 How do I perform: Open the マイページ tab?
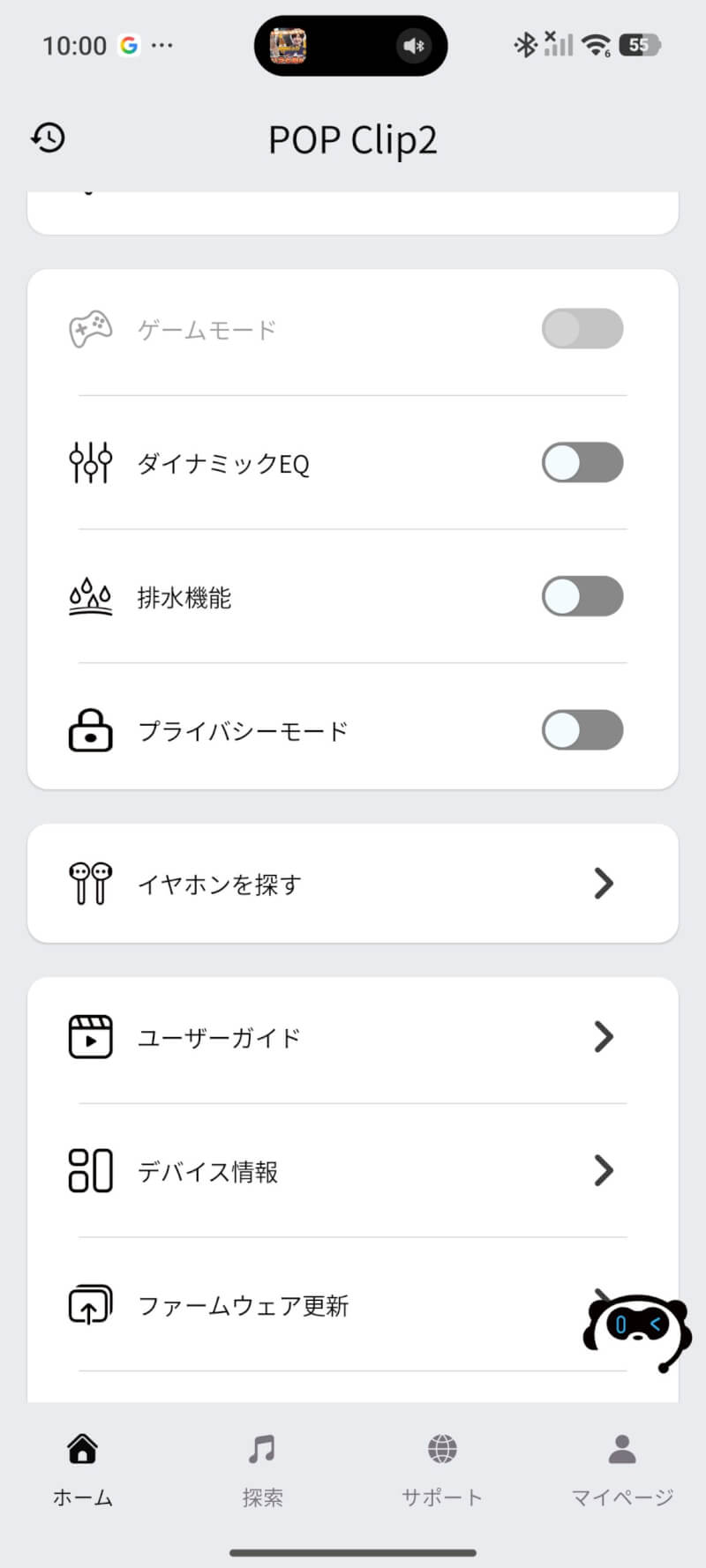[622, 1469]
